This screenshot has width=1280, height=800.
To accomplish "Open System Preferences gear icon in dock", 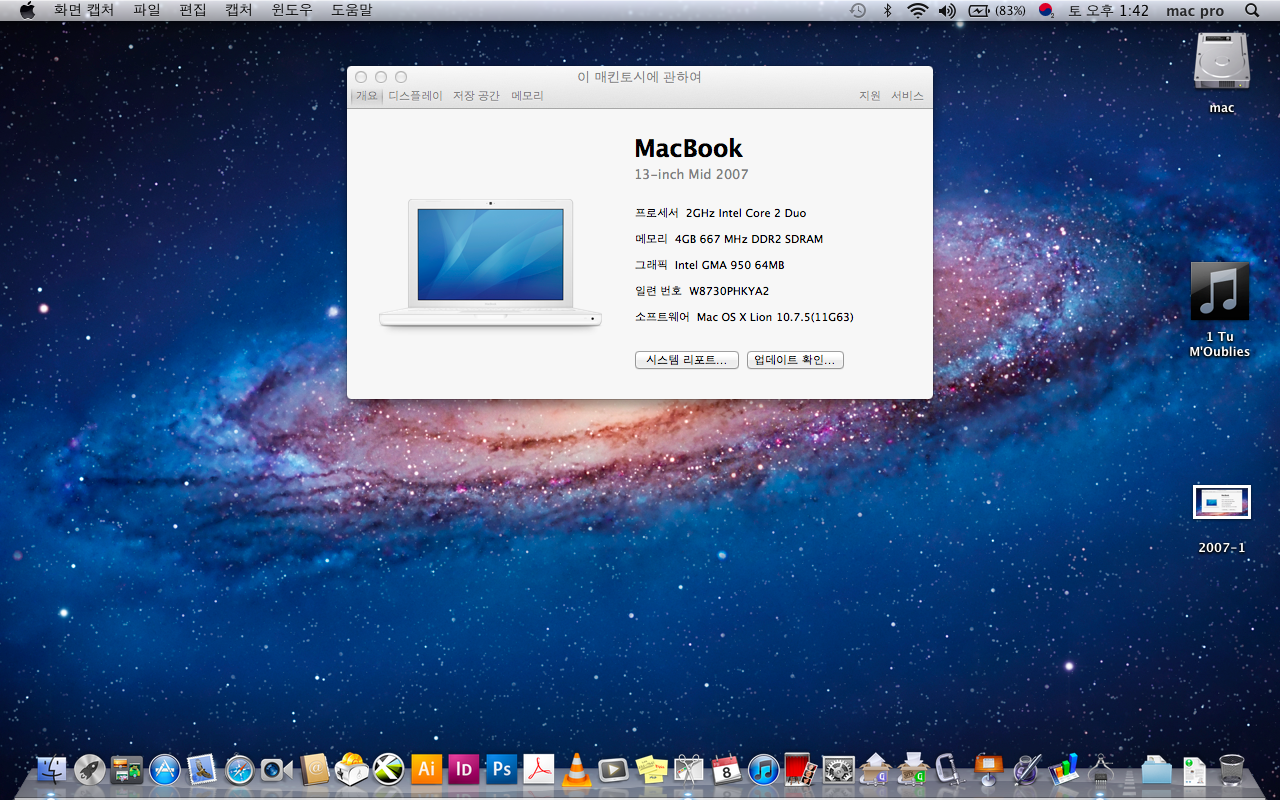I will [x=838, y=769].
